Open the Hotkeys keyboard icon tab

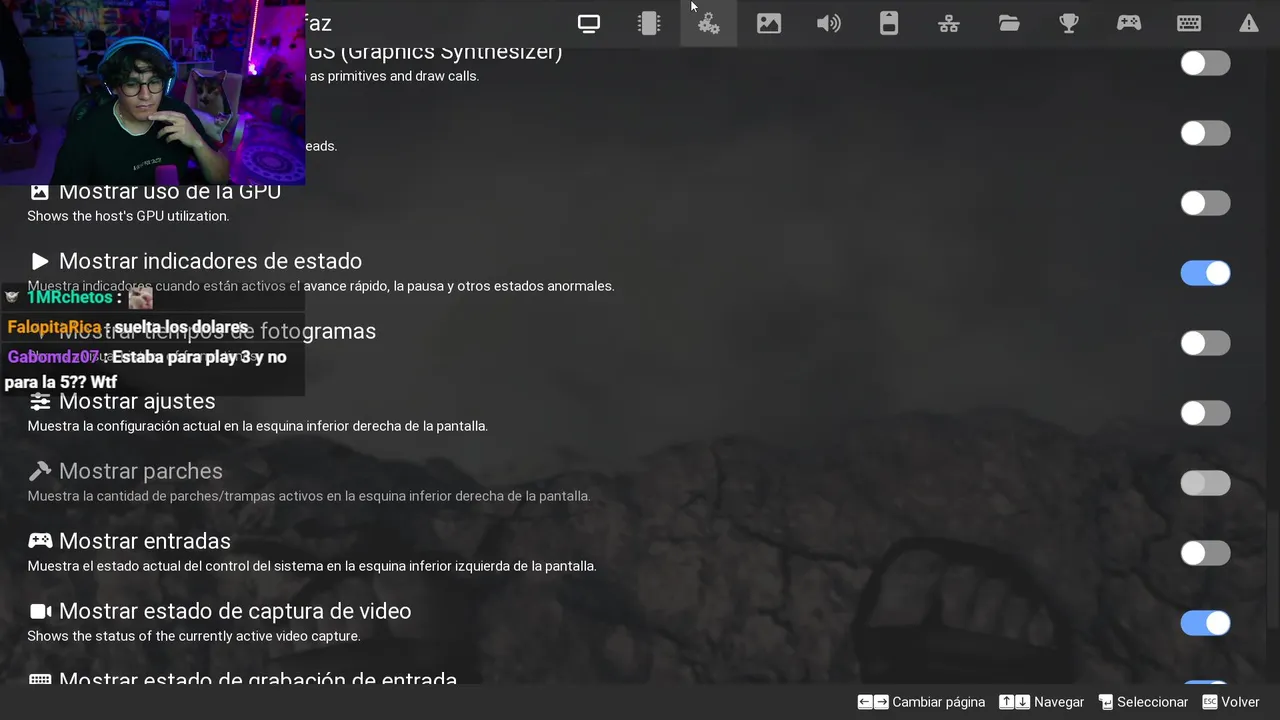click(1189, 23)
